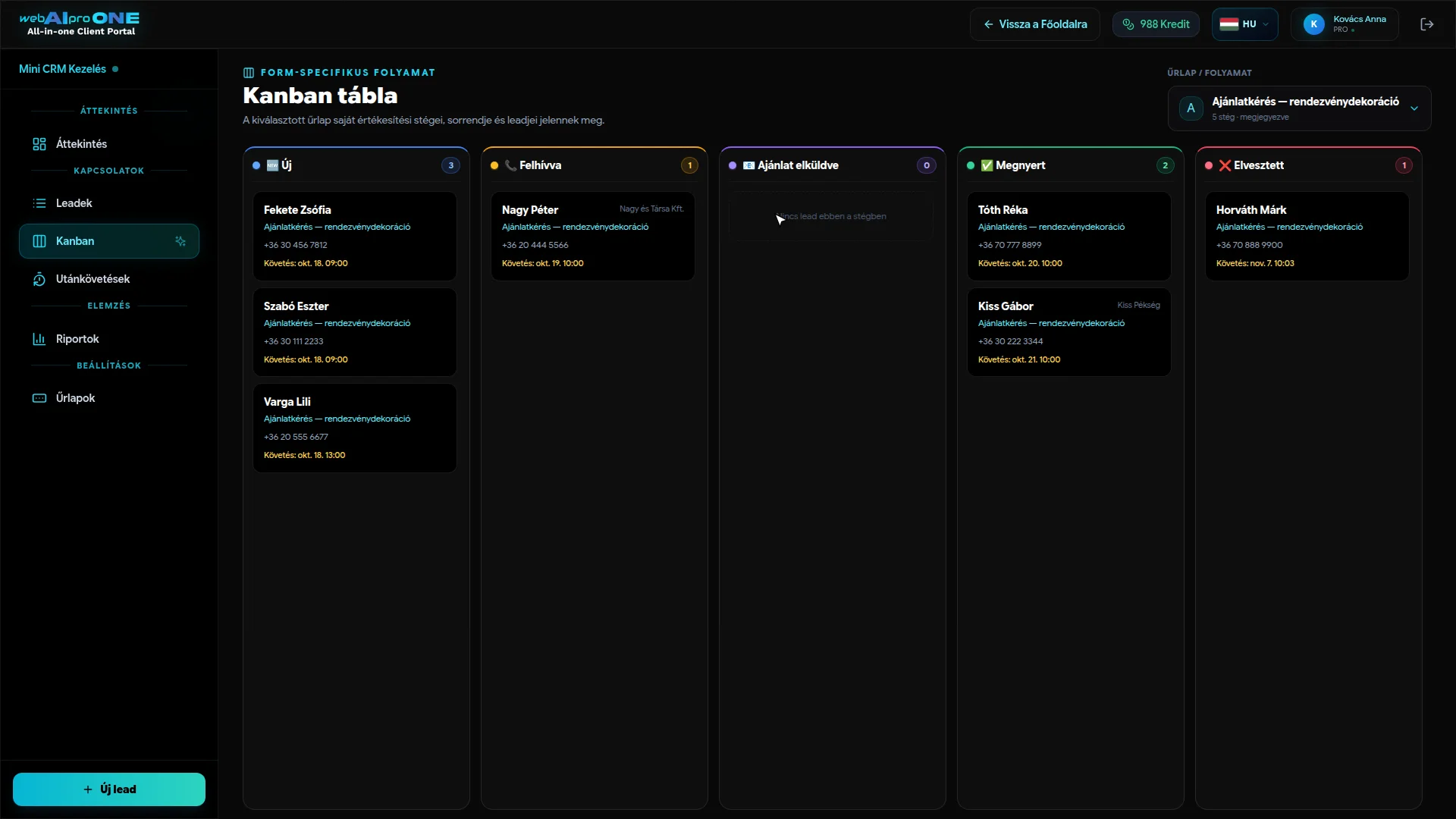Click the Űrlapok form icon
The height and width of the screenshot is (819, 1456).
[x=39, y=398]
